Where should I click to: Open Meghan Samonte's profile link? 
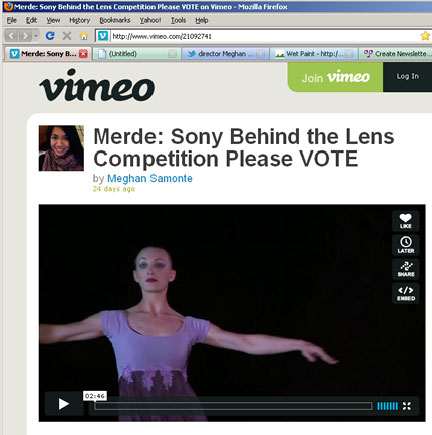point(150,178)
